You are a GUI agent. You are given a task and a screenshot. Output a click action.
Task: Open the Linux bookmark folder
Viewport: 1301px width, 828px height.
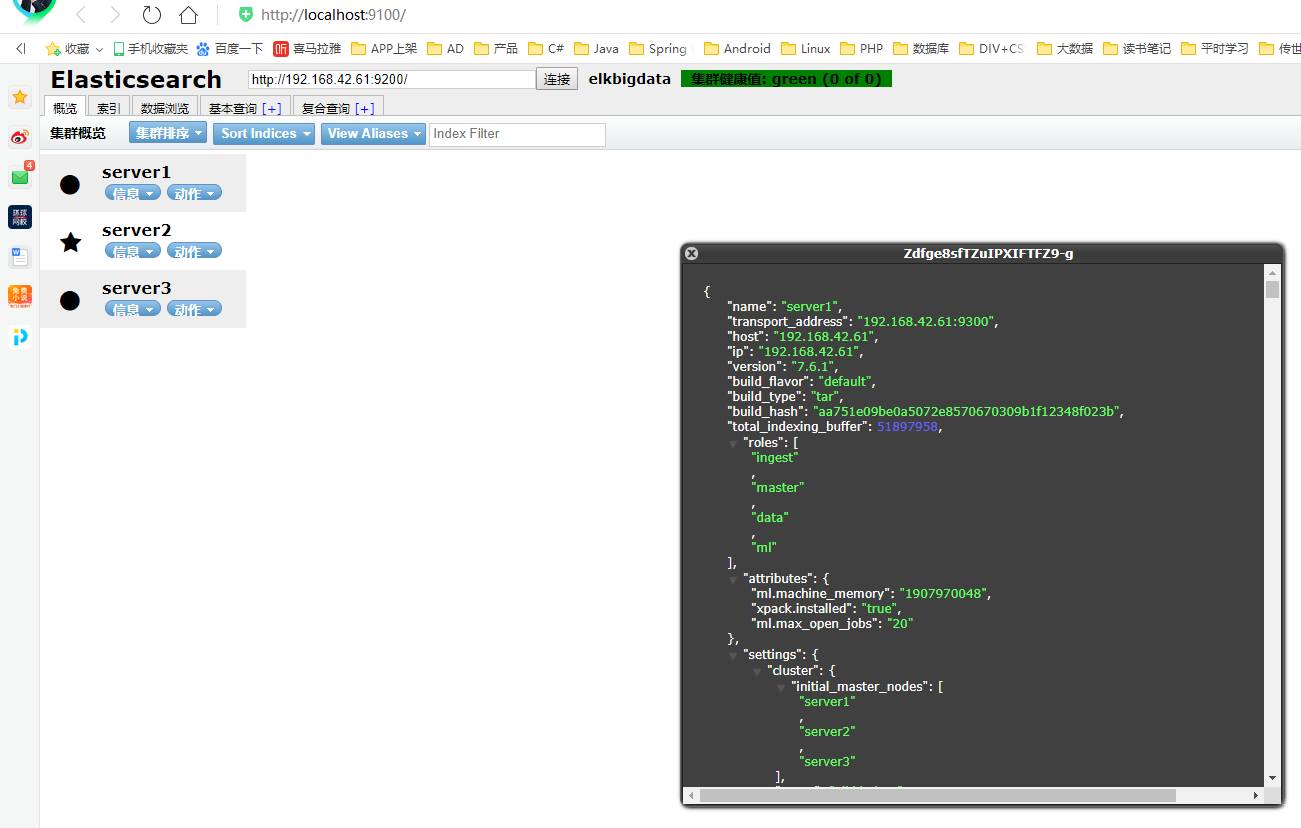tap(806, 48)
